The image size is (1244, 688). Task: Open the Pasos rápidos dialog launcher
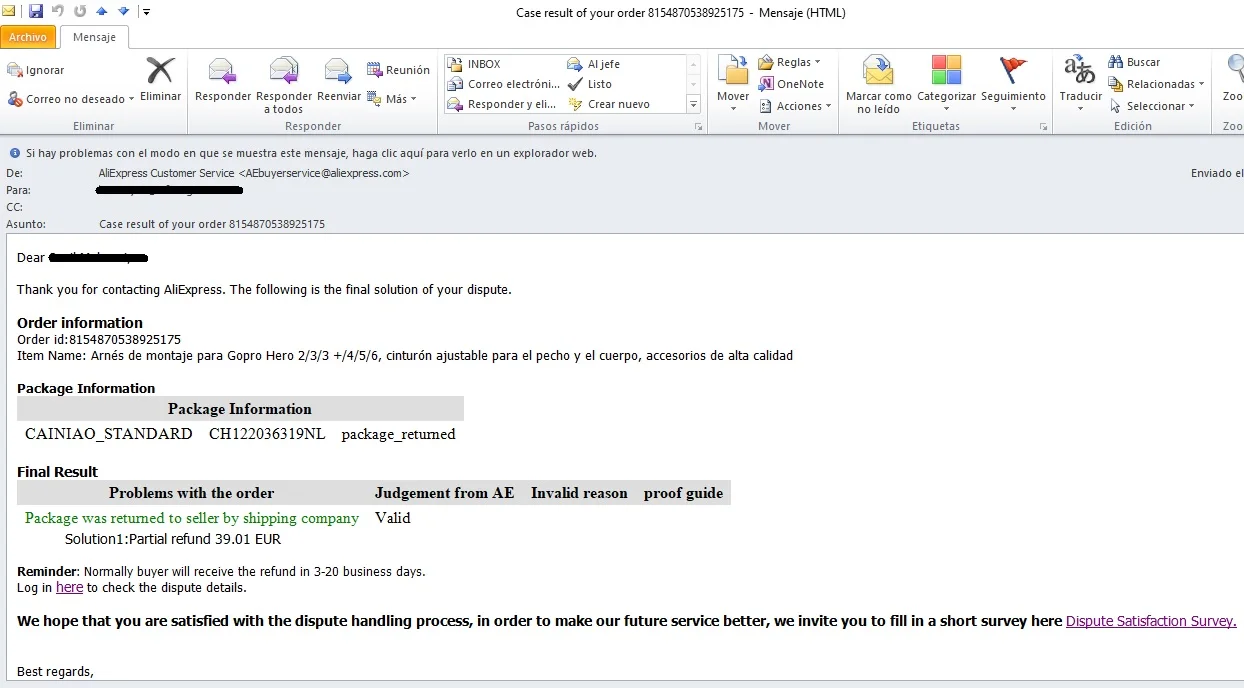698,127
